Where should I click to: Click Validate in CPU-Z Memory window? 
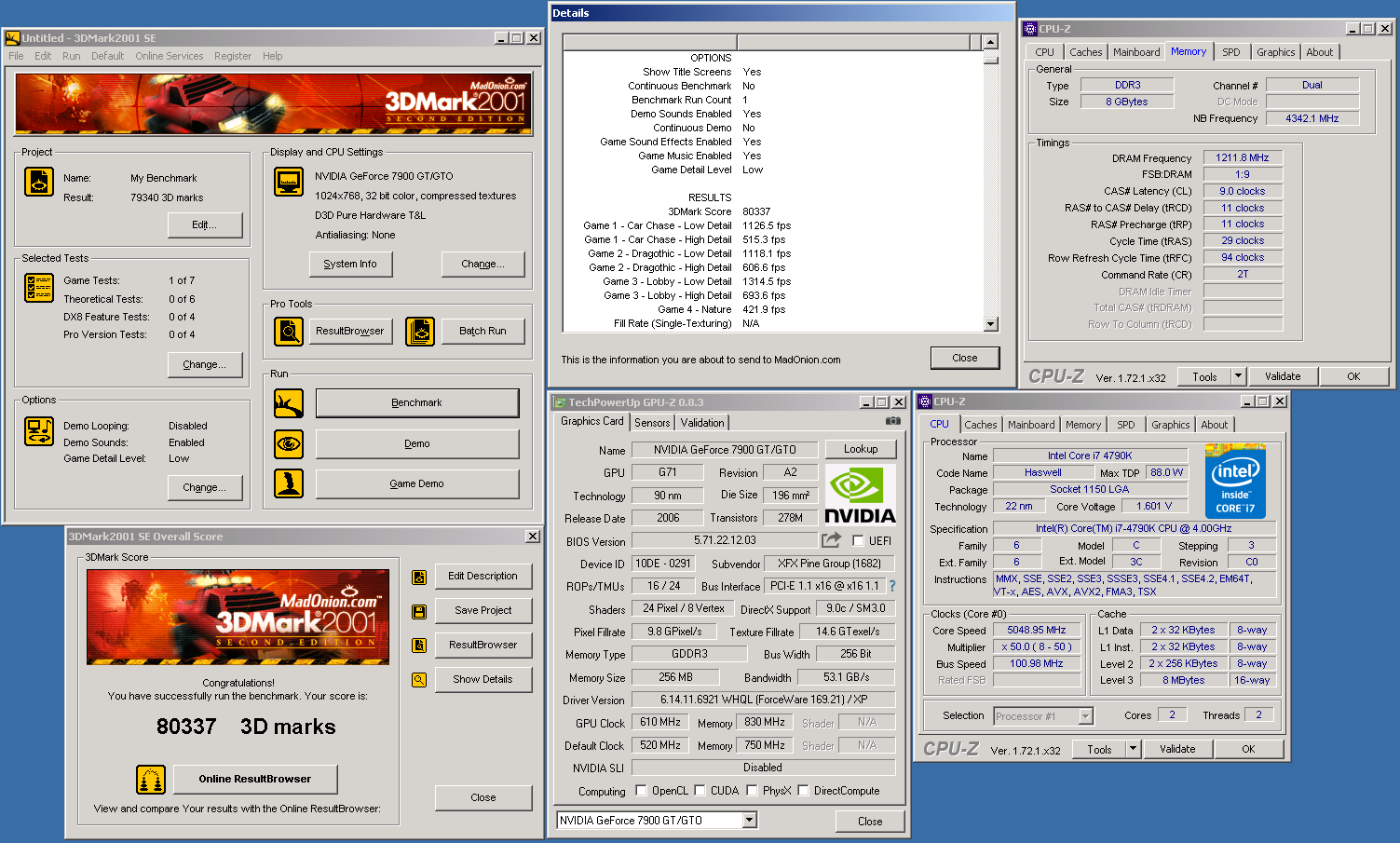1283,376
